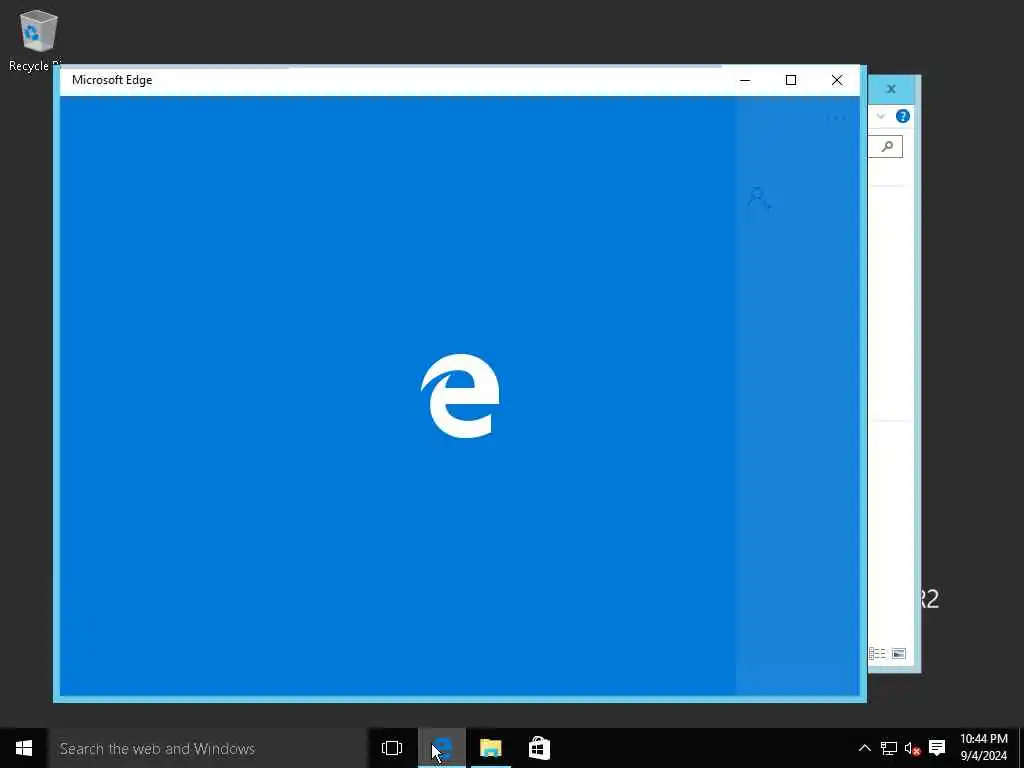Click the 'Search the web and Windows' box
Viewport: 1024px width, 768px height.
[207, 748]
